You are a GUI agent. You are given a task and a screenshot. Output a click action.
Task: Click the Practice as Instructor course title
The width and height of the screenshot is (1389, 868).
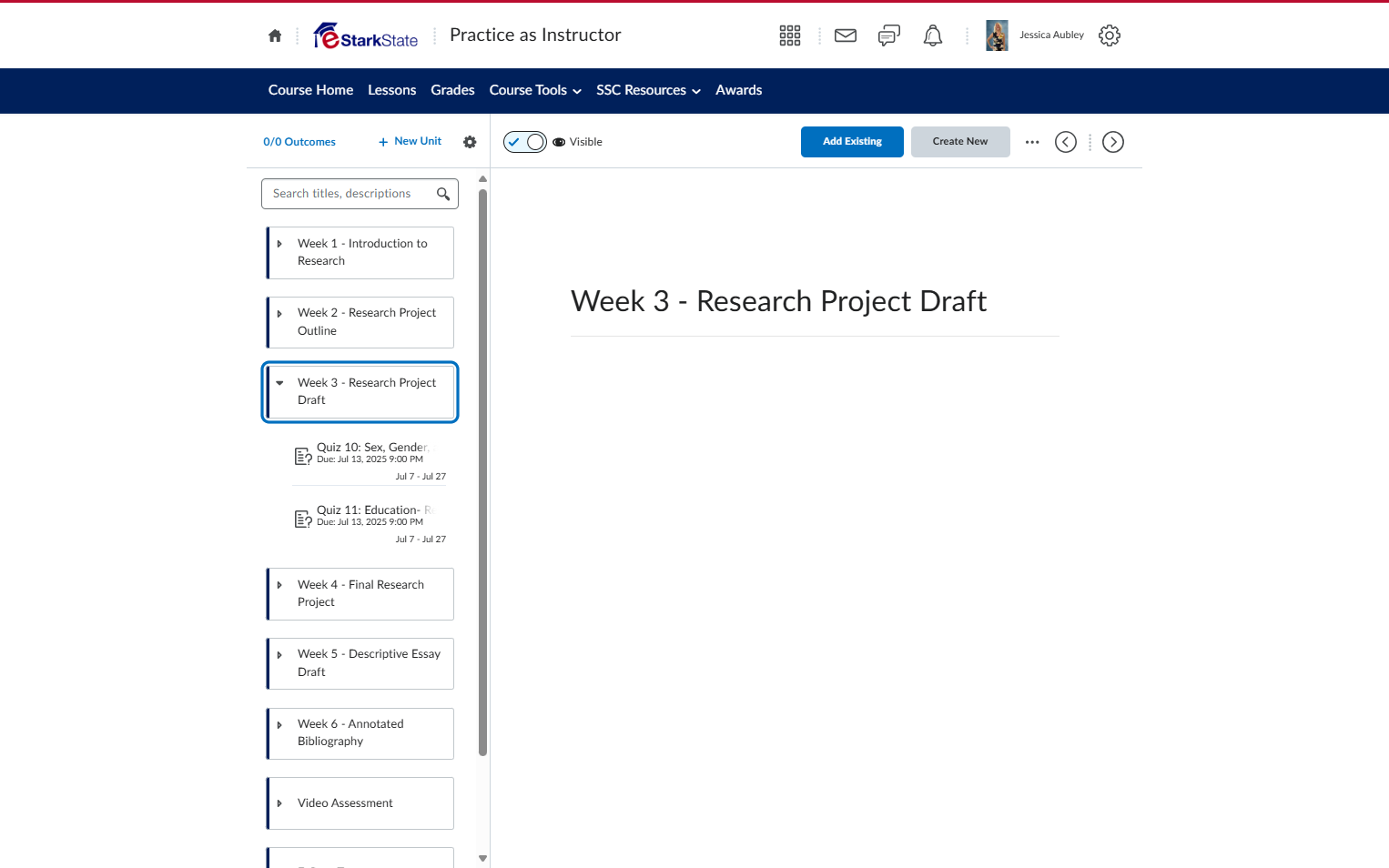click(535, 35)
